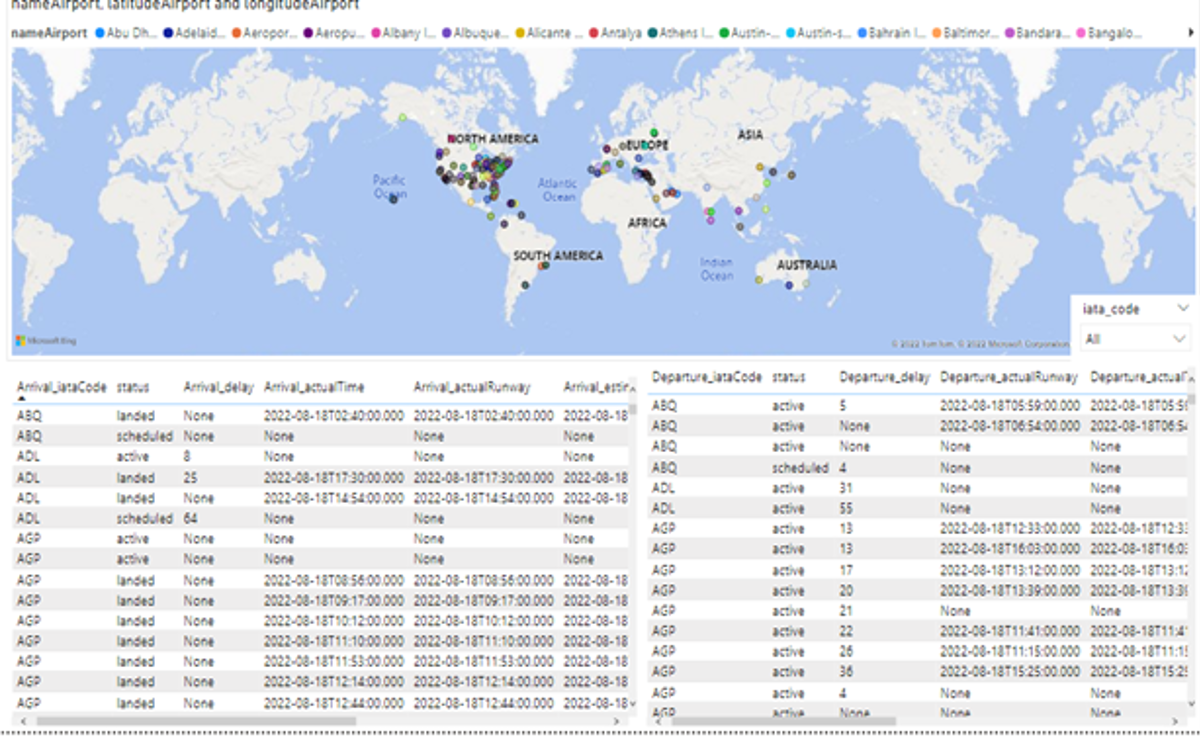This screenshot has height=737, width=1200.
Task: Click the SOUTH AMERICA label on the map
Action: (558, 256)
